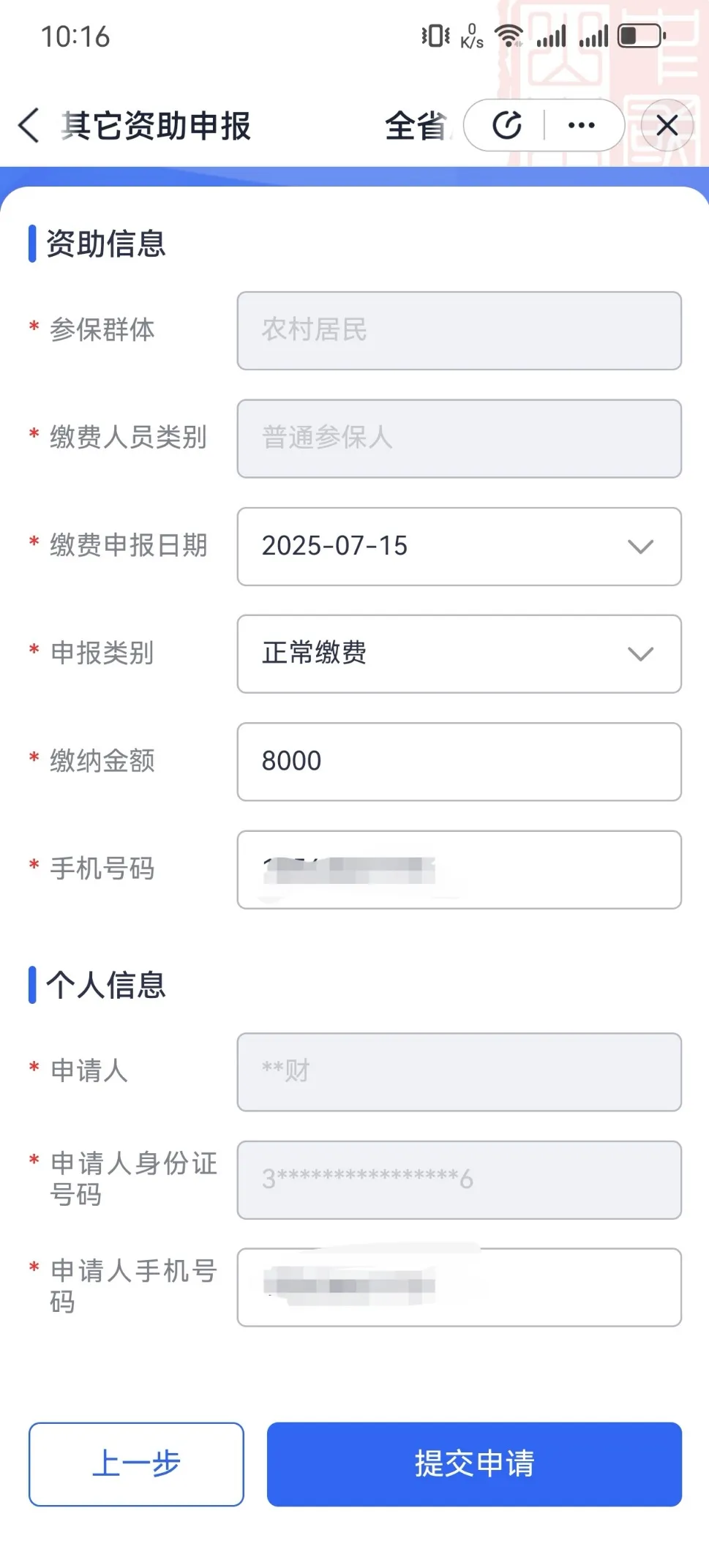Focus the 申请人手机号码 input field

tap(459, 1287)
